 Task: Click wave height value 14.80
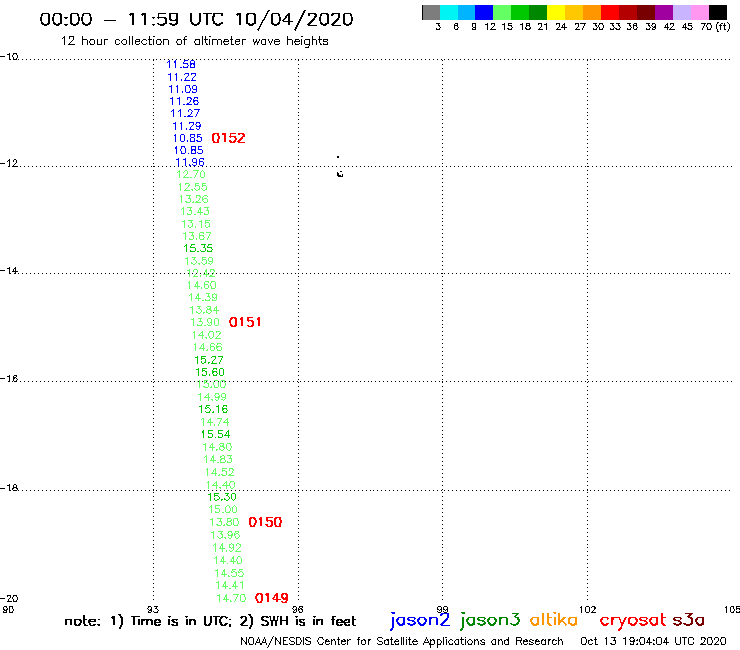[217, 447]
